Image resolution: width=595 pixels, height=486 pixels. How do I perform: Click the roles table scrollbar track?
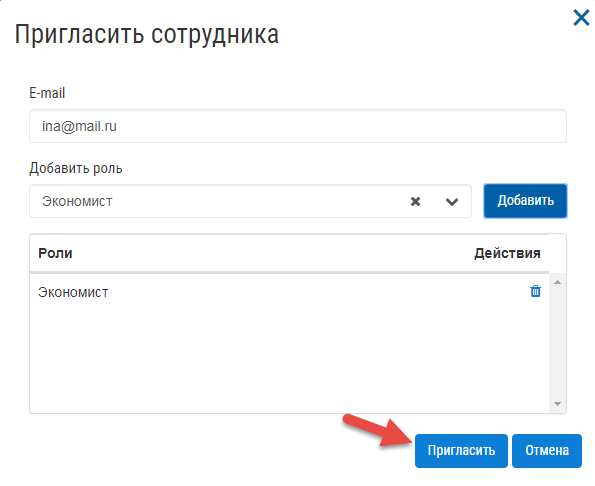tap(557, 343)
